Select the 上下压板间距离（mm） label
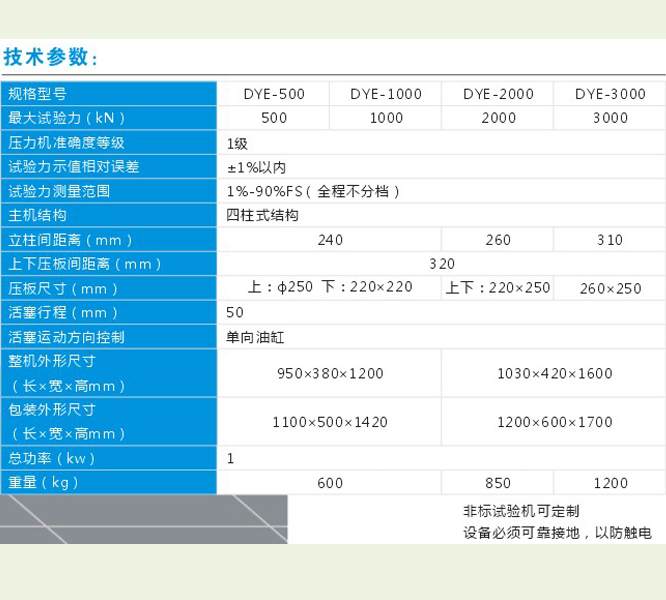The width and height of the screenshot is (666, 600). [85, 264]
